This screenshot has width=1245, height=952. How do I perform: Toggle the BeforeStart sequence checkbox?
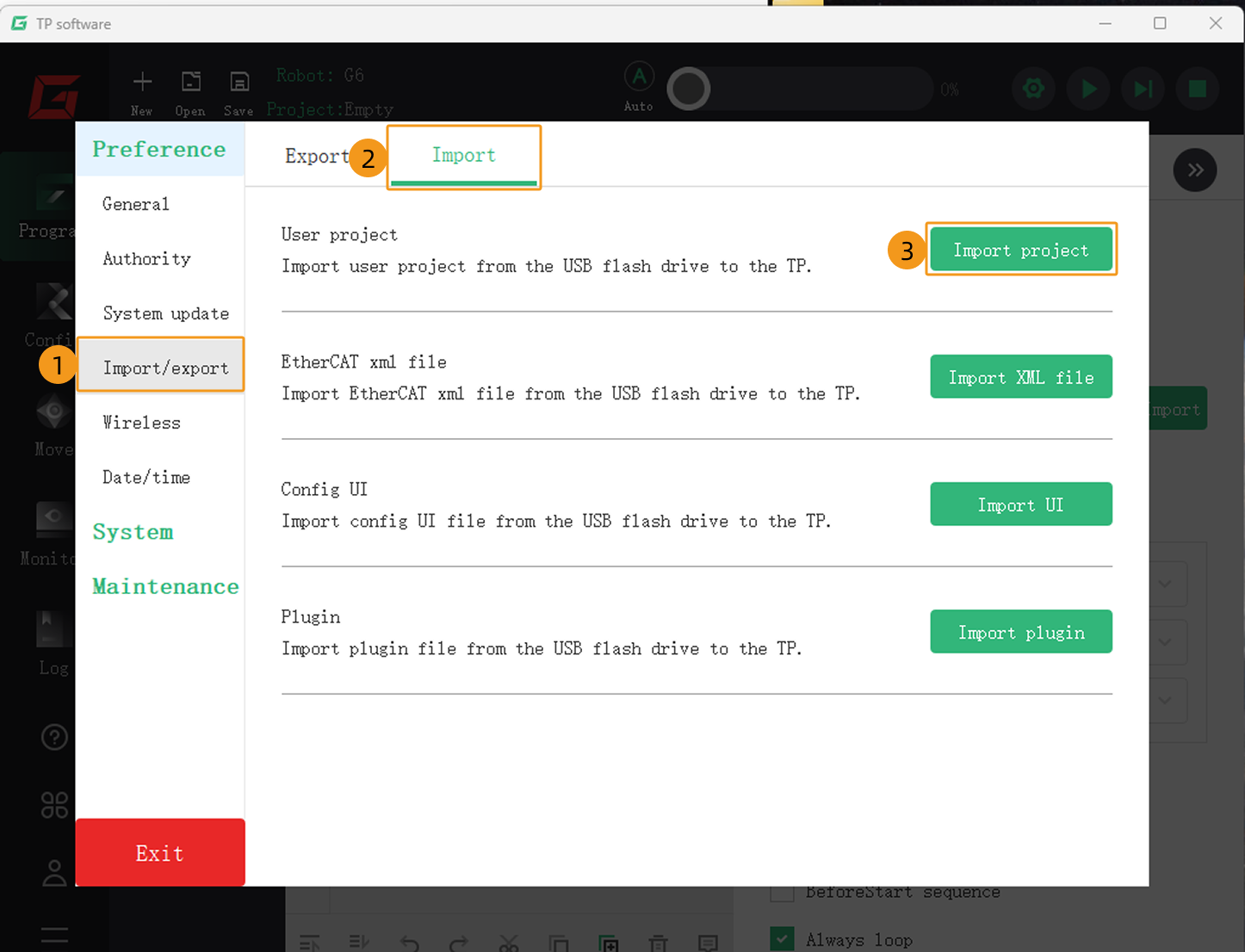coord(783,894)
